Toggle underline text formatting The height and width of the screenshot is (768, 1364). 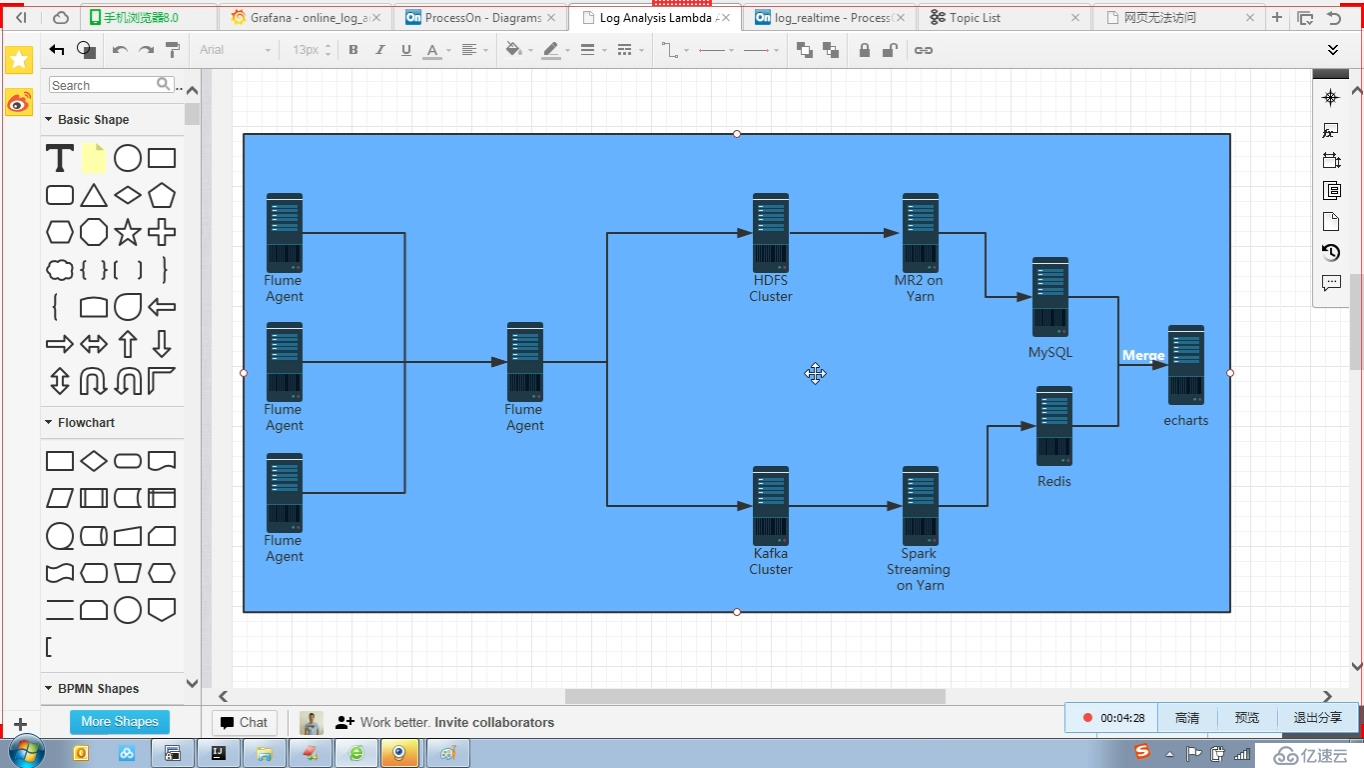[x=406, y=50]
